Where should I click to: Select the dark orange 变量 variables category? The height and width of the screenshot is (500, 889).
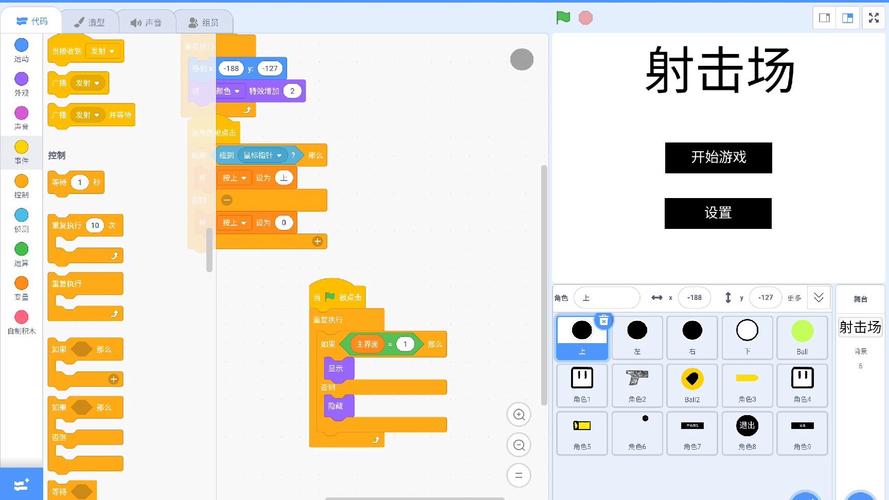click(21, 288)
